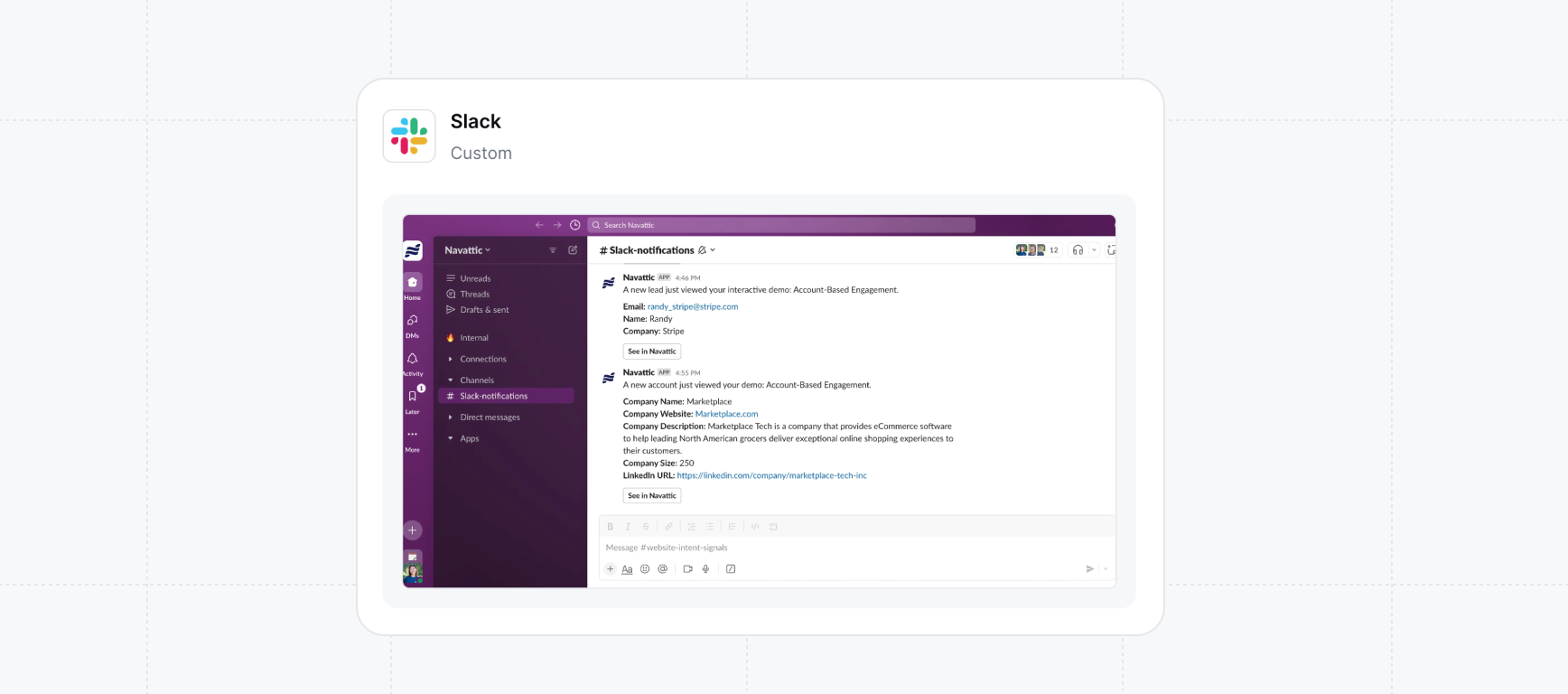
Task: Toggle the Aa formatting toolbar button
Action: pos(627,569)
